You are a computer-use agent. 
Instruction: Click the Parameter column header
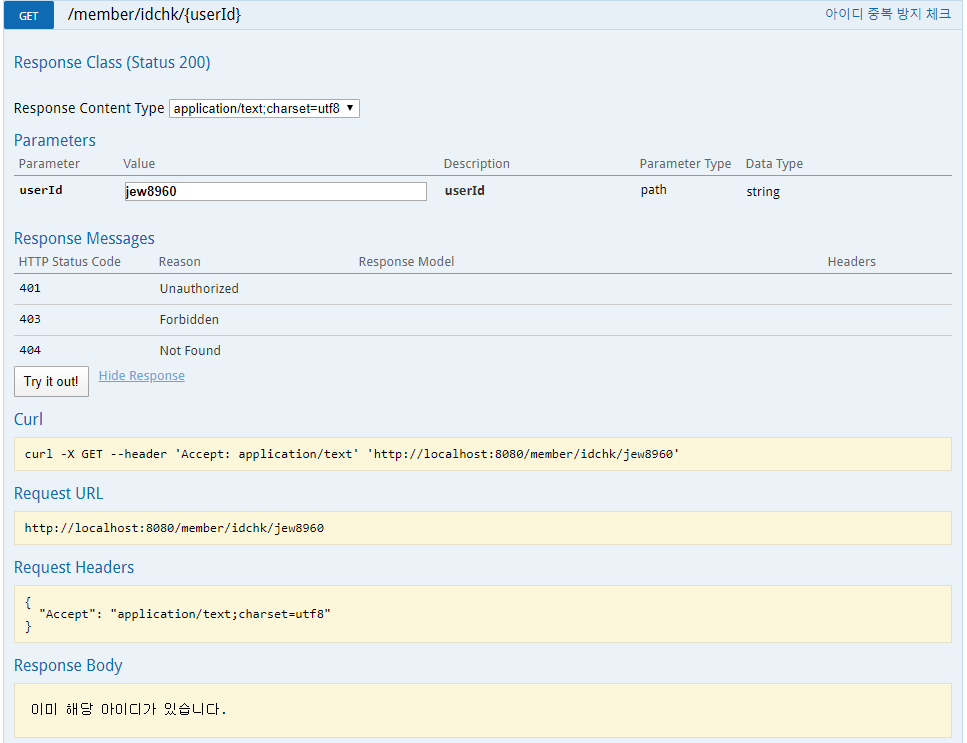click(x=49, y=163)
